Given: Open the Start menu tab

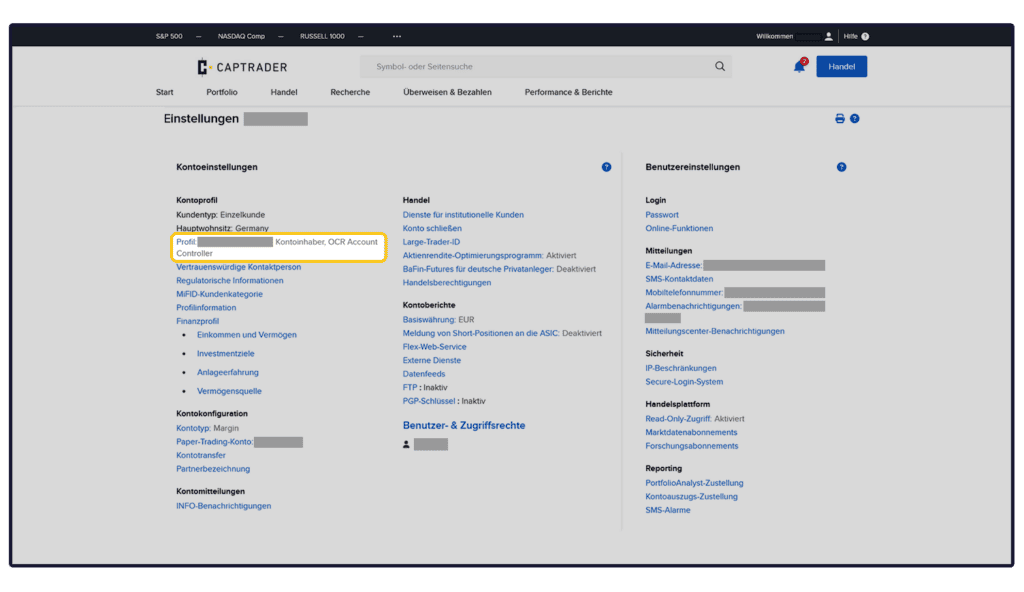Looking at the screenshot, I should 165,92.
